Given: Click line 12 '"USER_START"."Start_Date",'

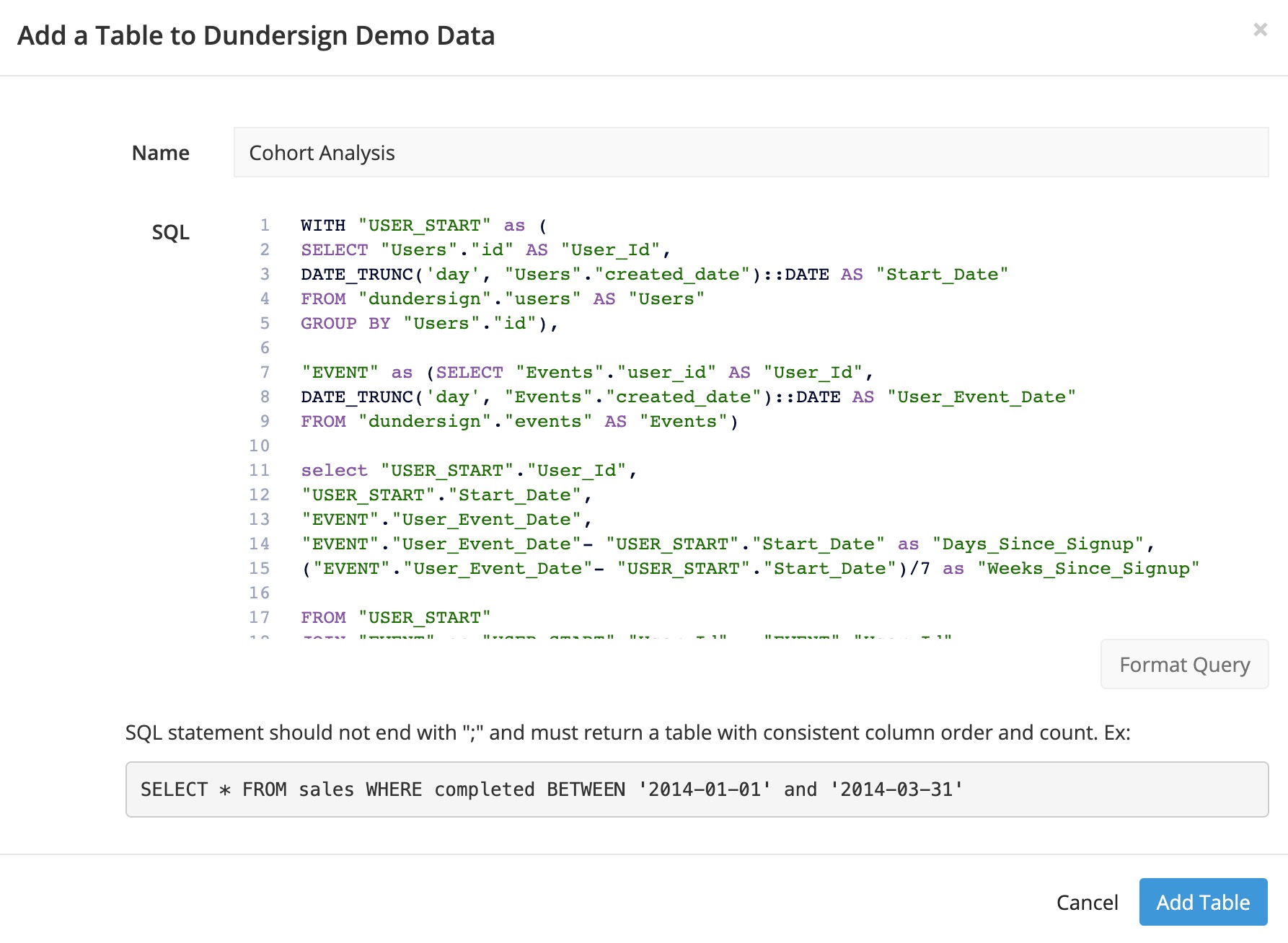Looking at the screenshot, I should [446, 495].
